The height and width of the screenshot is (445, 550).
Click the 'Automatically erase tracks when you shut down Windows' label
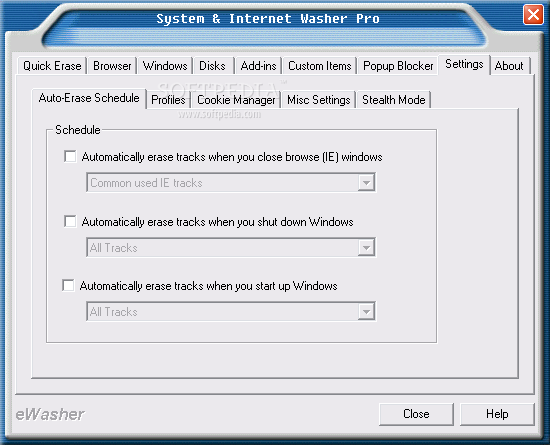[x=217, y=222]
